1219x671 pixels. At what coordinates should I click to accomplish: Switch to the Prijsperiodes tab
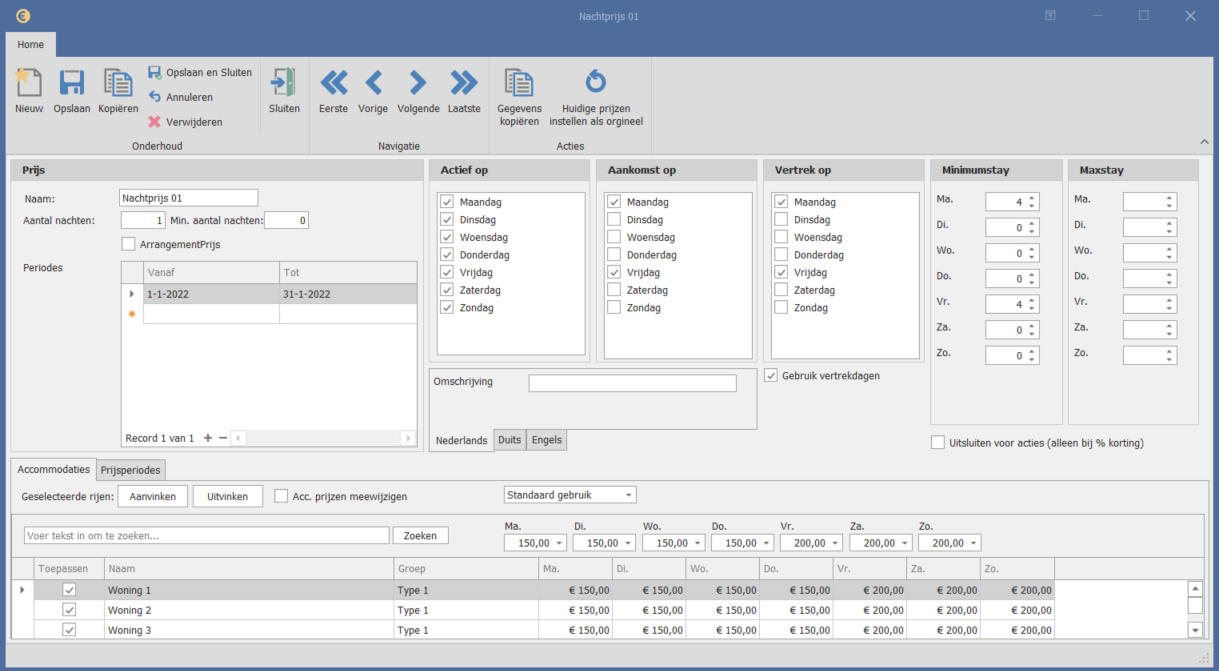coord(131,470)
